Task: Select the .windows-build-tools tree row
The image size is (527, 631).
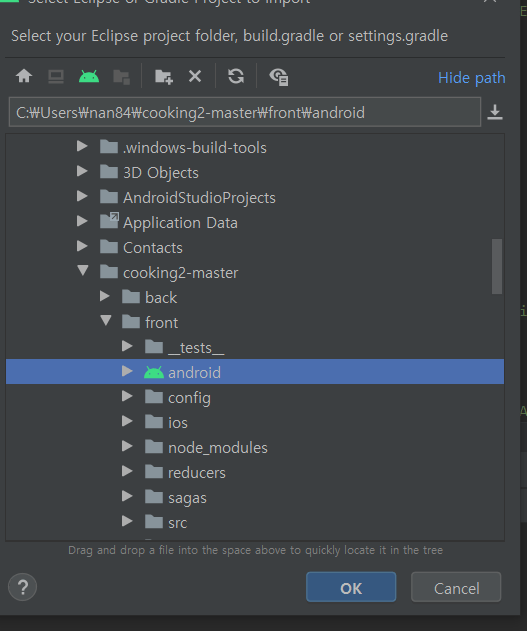Action: pyautogui.click(x=255, y=147)
